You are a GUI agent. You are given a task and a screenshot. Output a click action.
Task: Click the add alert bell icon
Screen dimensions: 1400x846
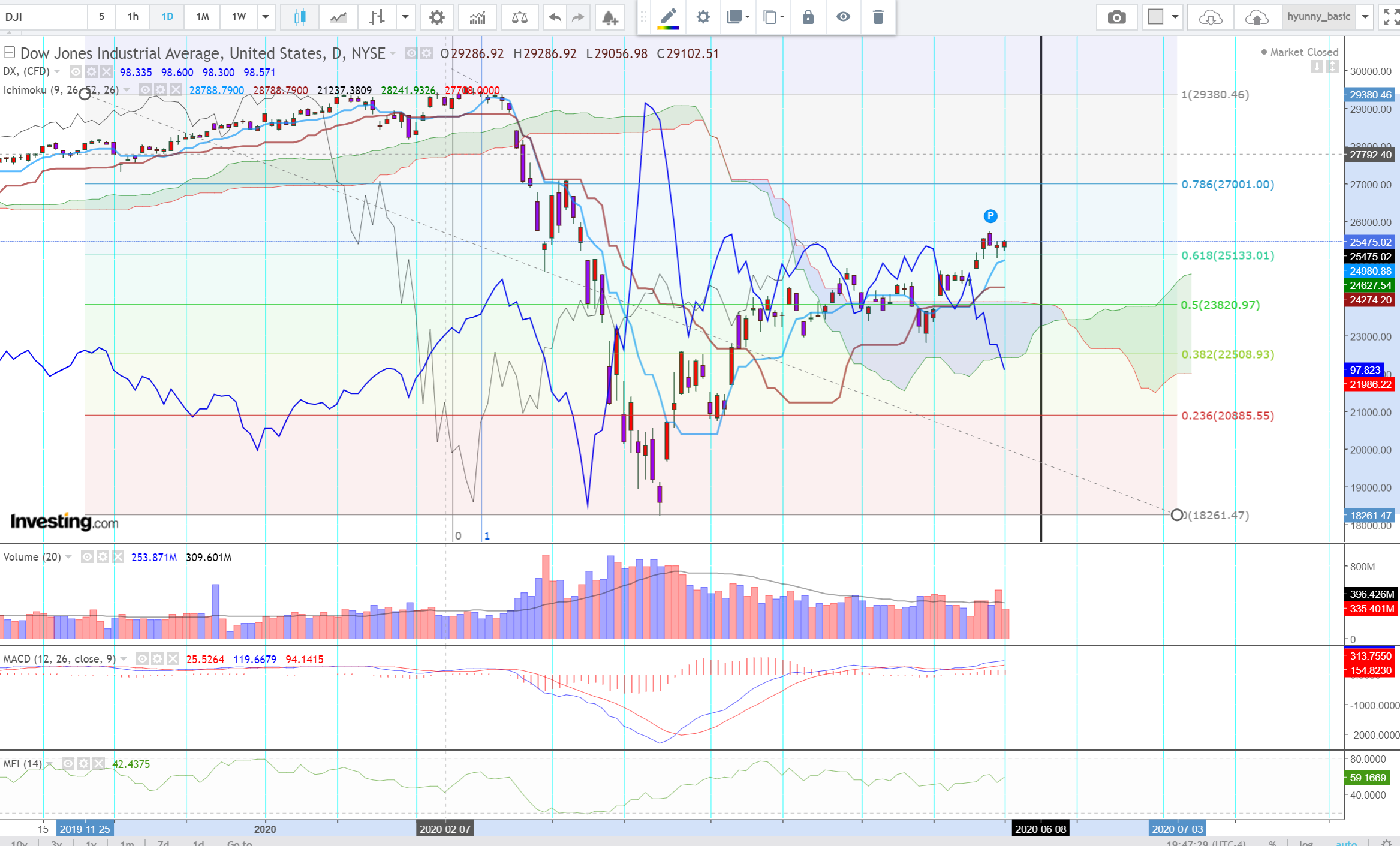coord(609,17)
